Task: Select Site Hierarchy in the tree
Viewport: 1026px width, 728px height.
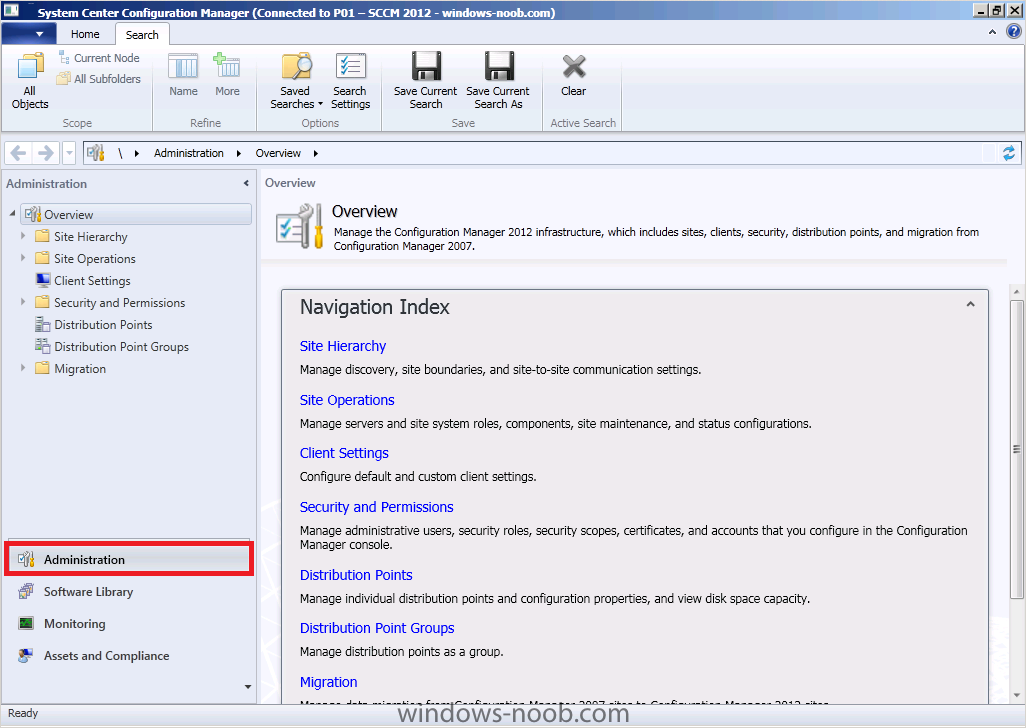Action: [x=90, y=237]
